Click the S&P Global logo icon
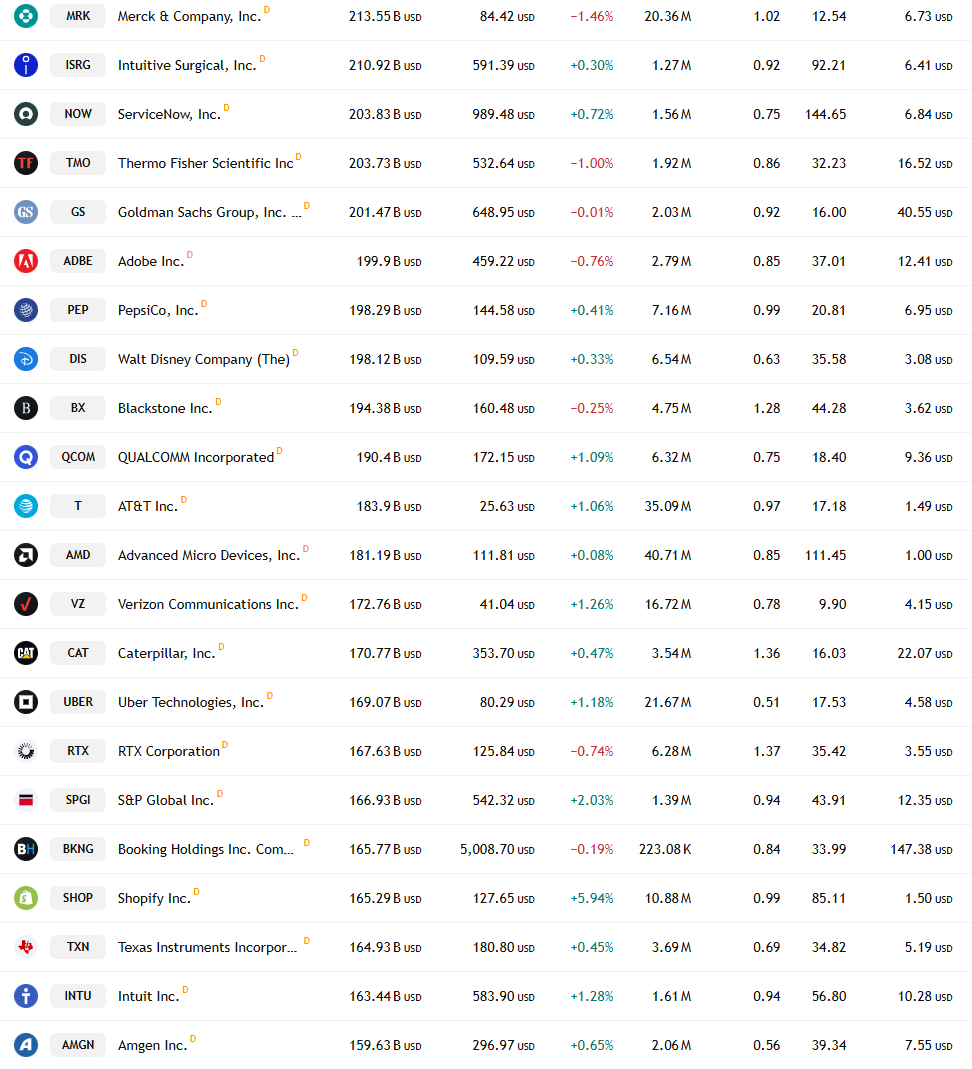The width and height of the screenshot is (972, 1069). (26, 800)
